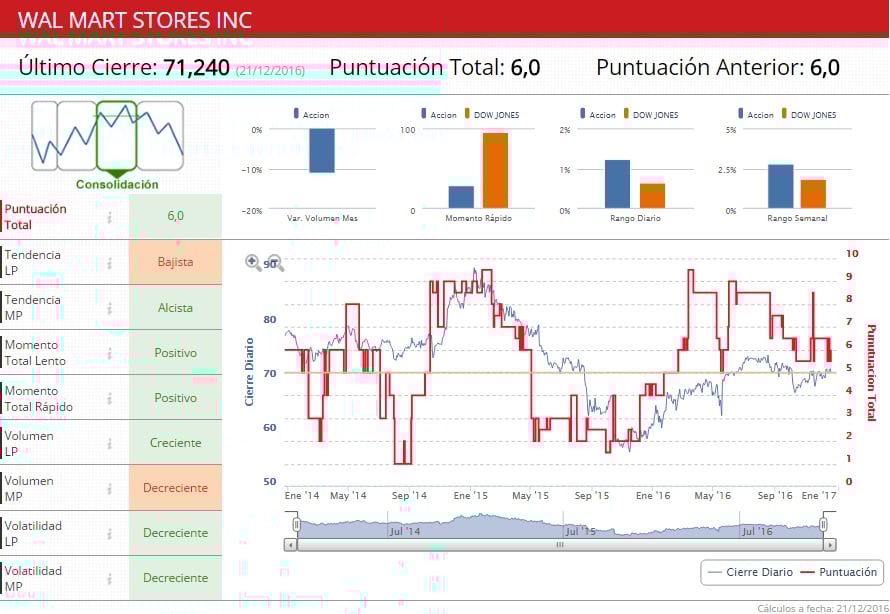Image resolution: width=890 pixels, height=614 pixels.
Task: Click the orange DOW JONES bar in Rango Diario
Action: coord(652,196)
